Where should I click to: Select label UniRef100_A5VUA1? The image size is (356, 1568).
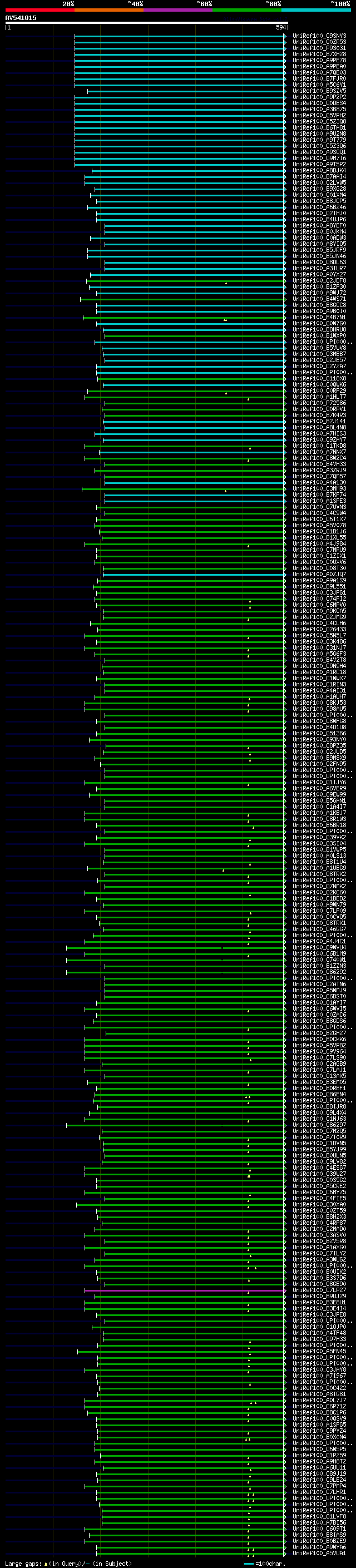tap(319, 1554)
